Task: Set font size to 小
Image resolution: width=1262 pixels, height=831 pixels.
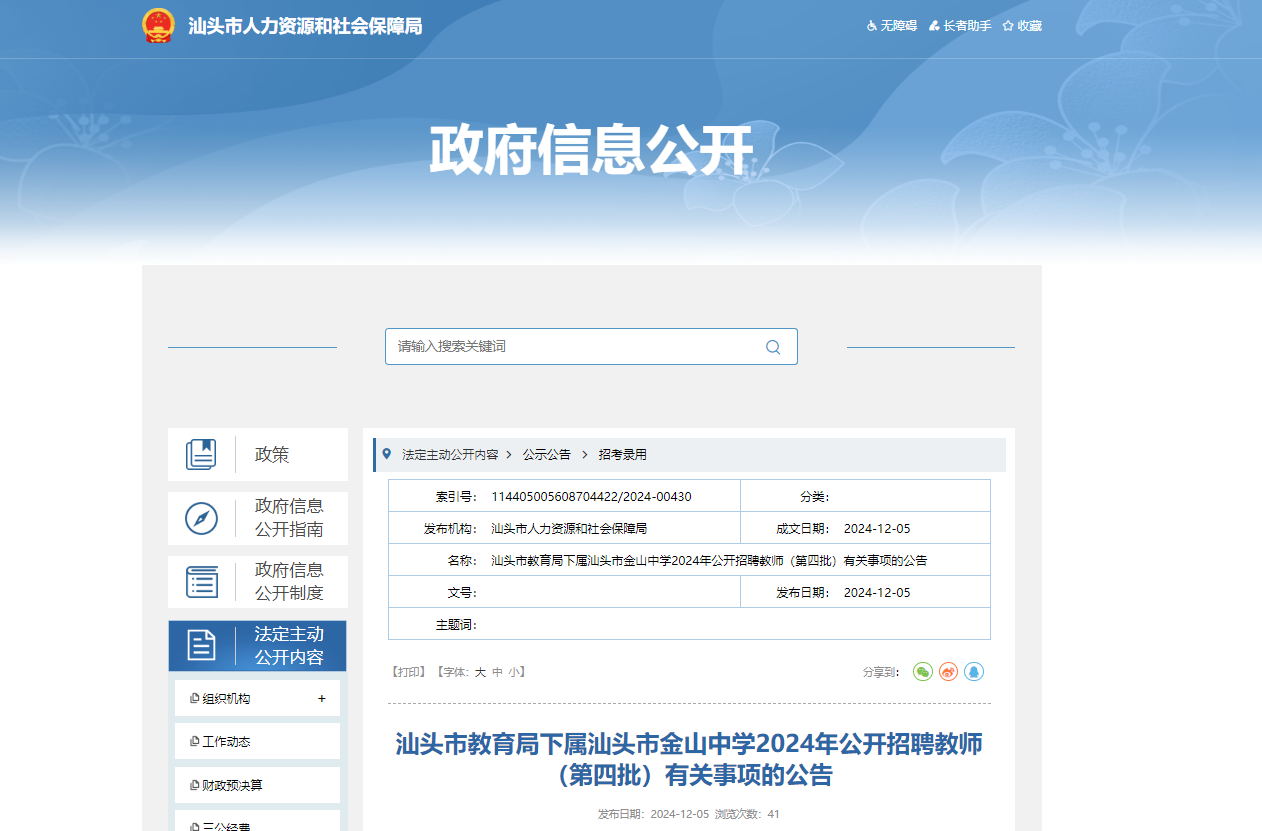Action: pos(513,672)
